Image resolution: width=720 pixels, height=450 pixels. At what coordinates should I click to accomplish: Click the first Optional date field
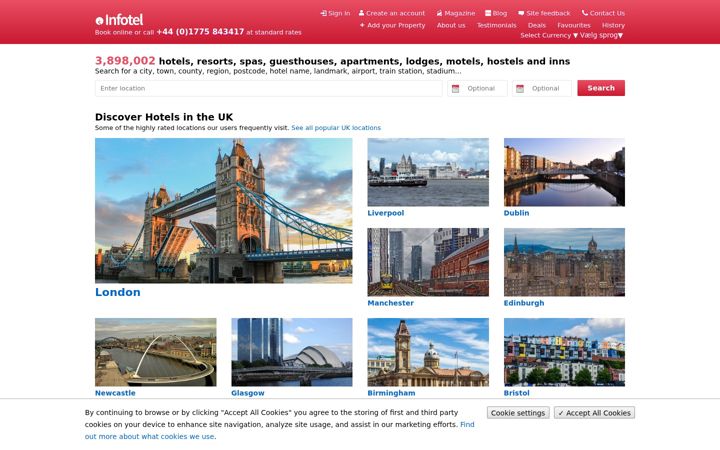pyautogui.click(x=478, y=88)
